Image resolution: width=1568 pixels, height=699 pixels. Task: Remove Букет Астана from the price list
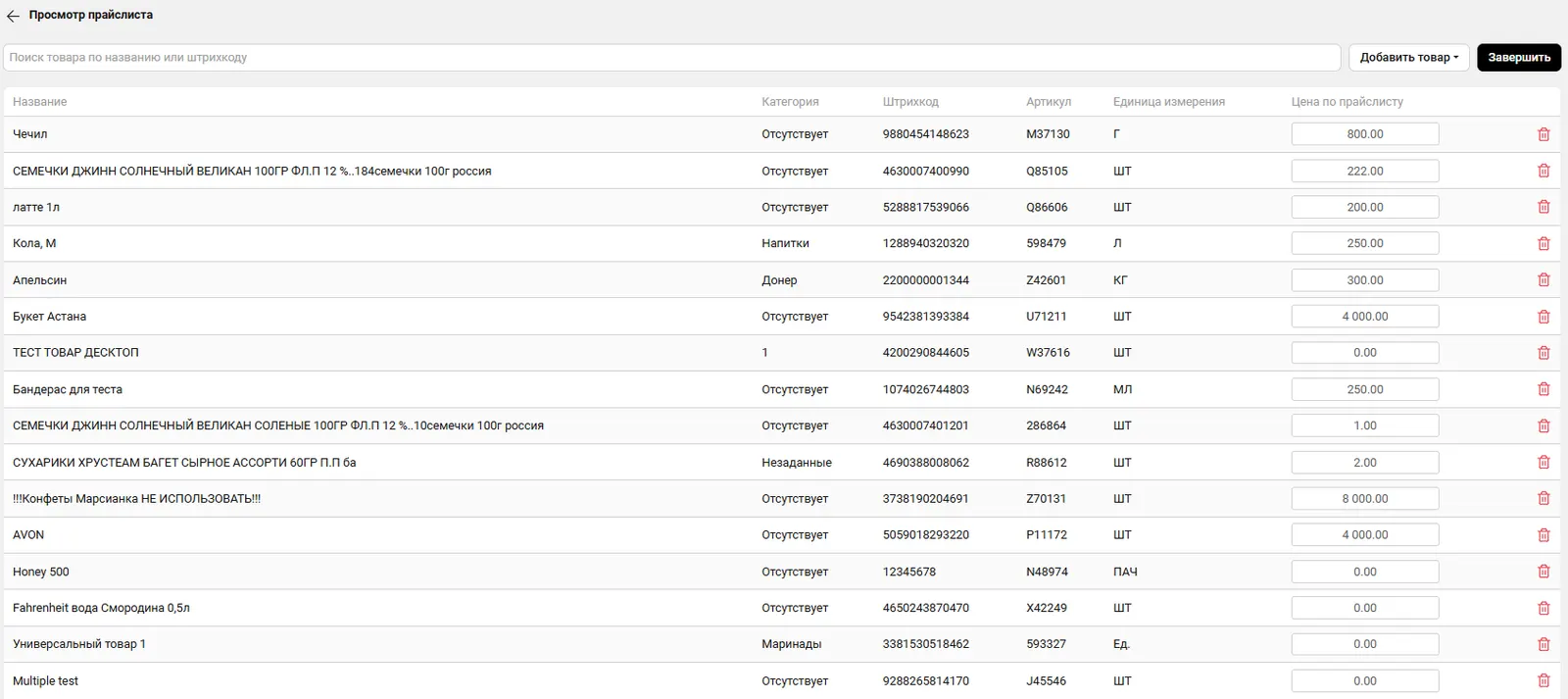(1543, 317)
